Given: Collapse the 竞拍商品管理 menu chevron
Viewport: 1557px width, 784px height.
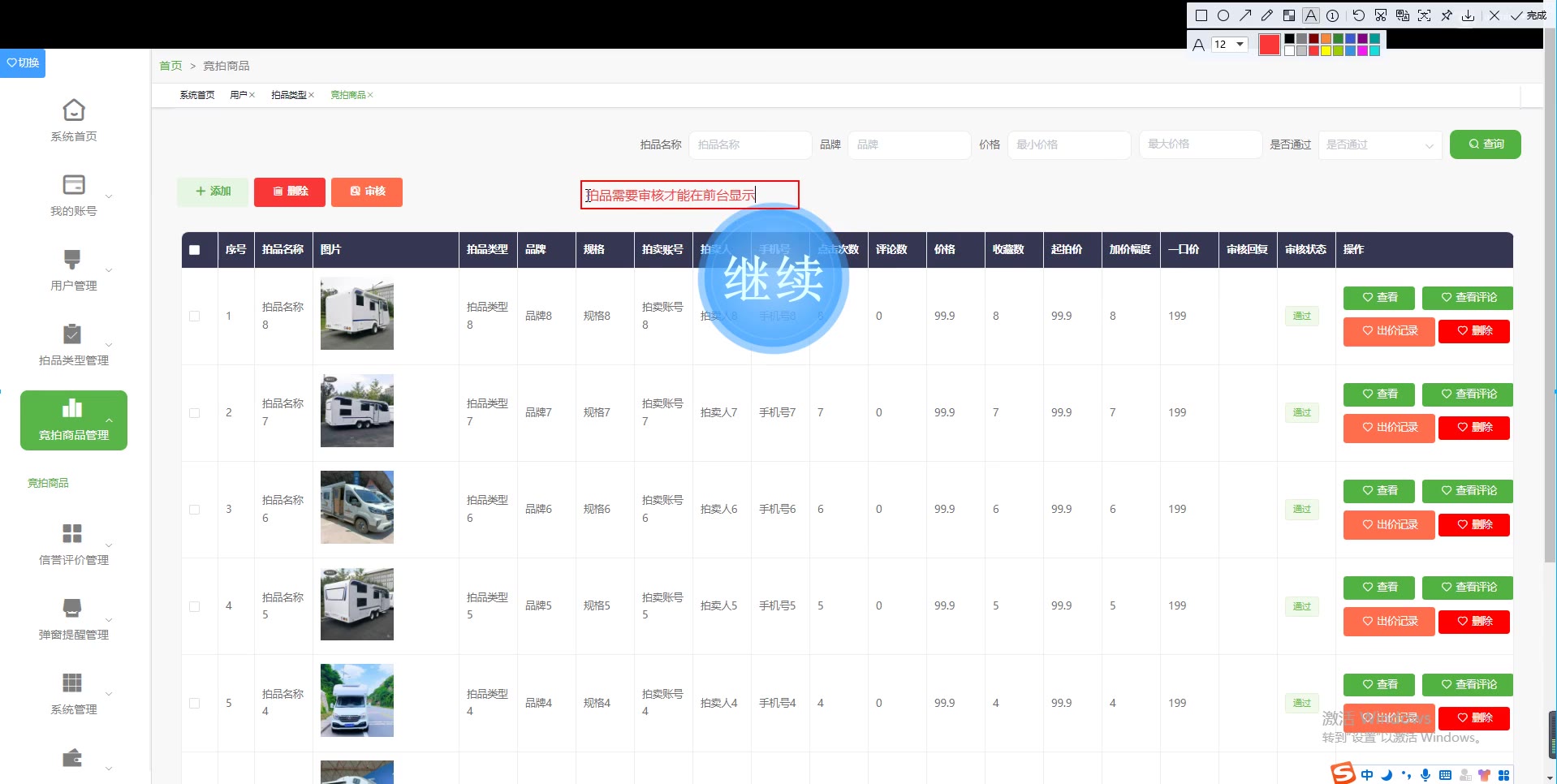Looking at the screenshot, I should 109,420.
